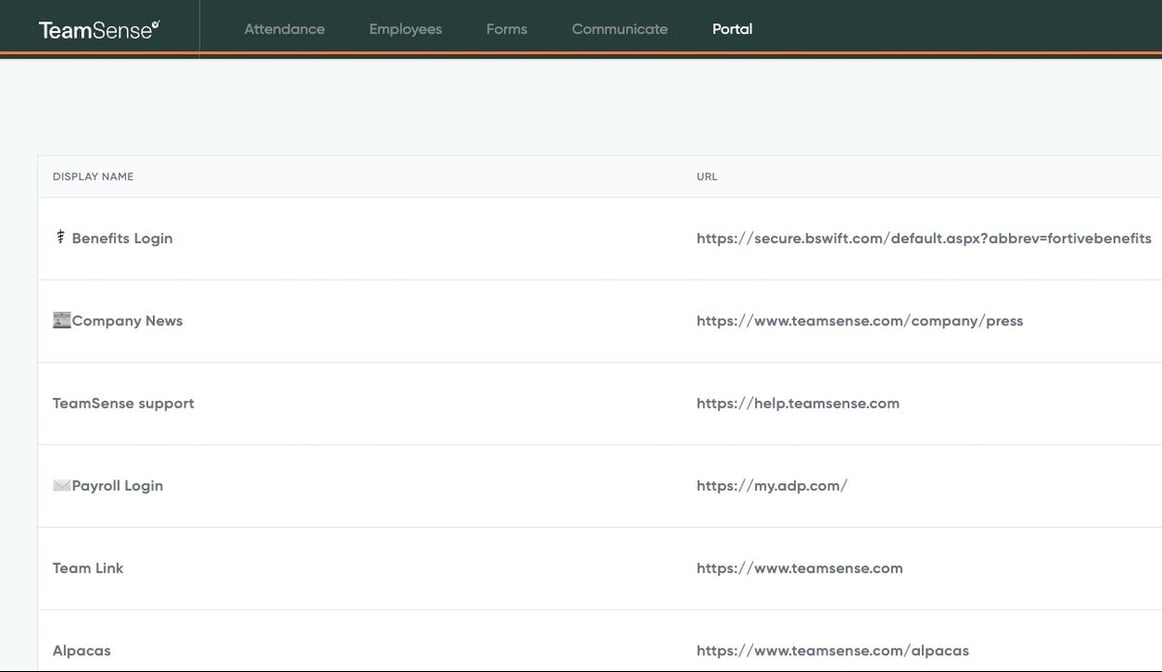Click the newspaper icon next to Company News
The image size is (1162, 672).
click(x=61, y=319)
